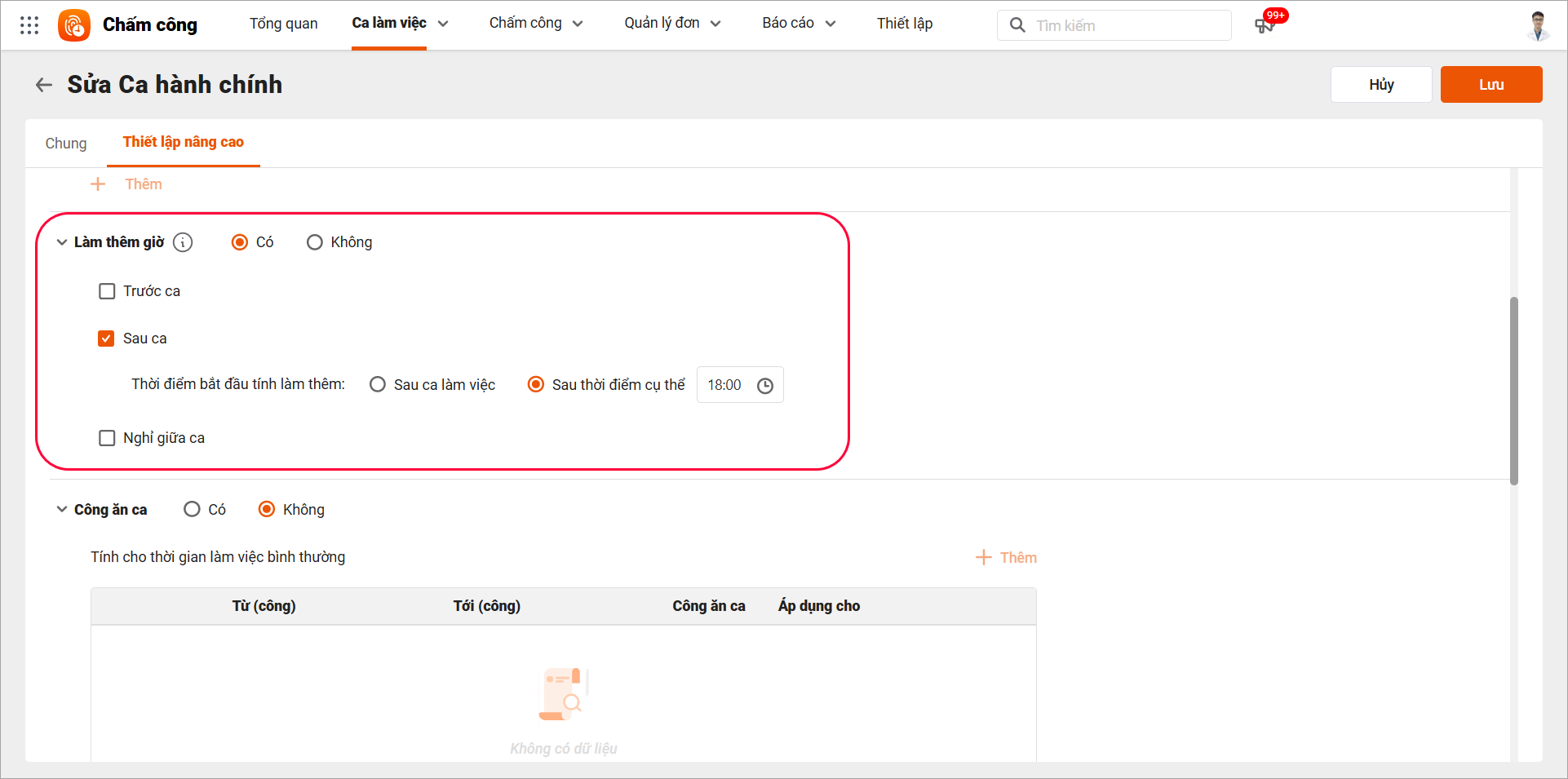The height and width of the screenshot is (779, 1568).
Task: Click the search magnifier icon
Action: tap(1017, 25)
